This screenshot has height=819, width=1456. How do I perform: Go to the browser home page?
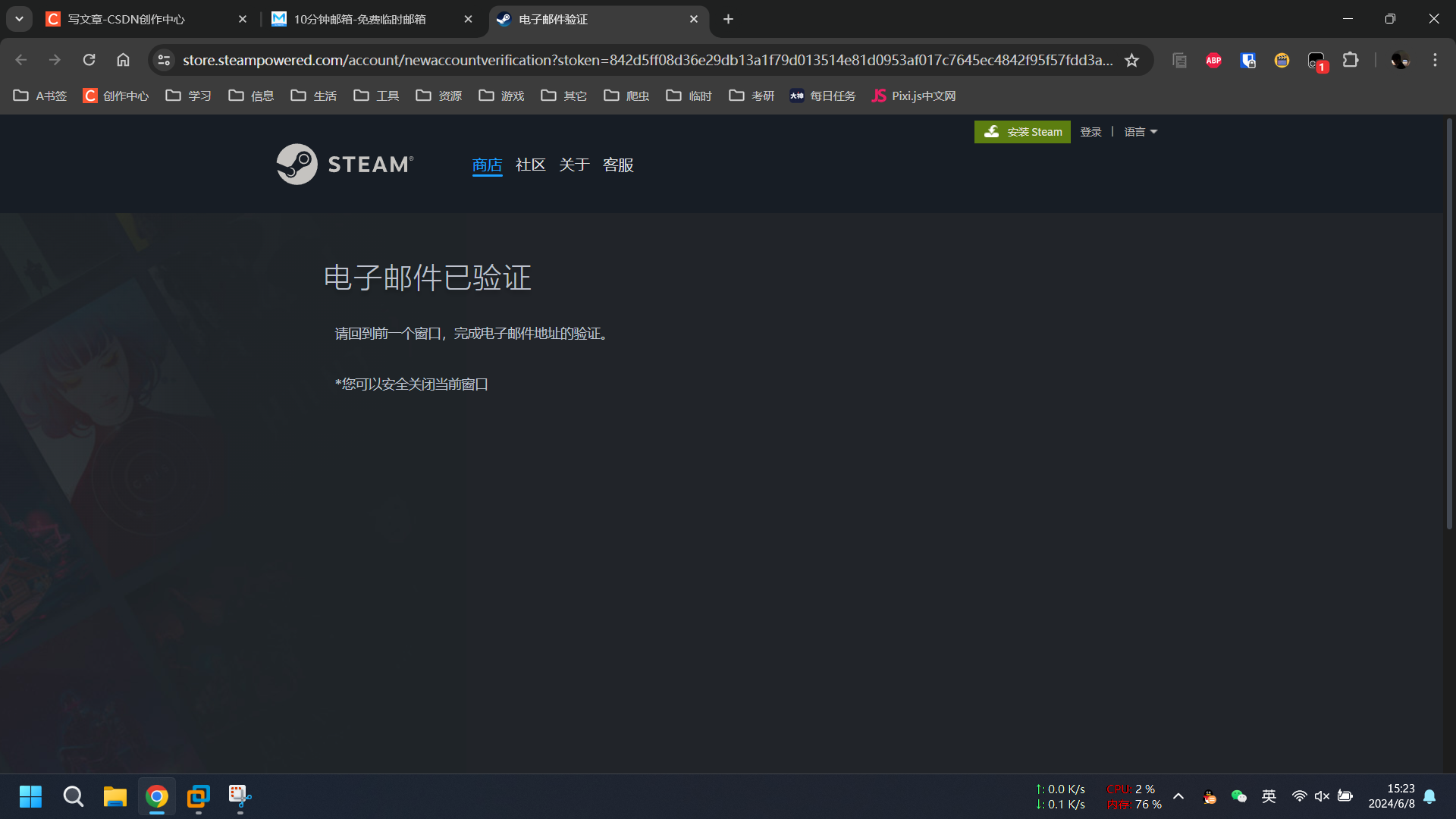pos(123,60)
